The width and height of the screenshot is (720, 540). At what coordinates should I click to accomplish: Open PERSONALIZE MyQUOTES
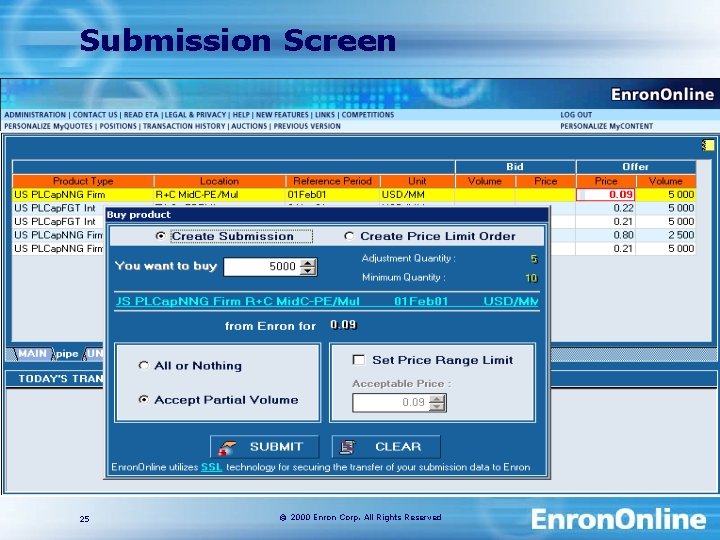click(48, 126)
